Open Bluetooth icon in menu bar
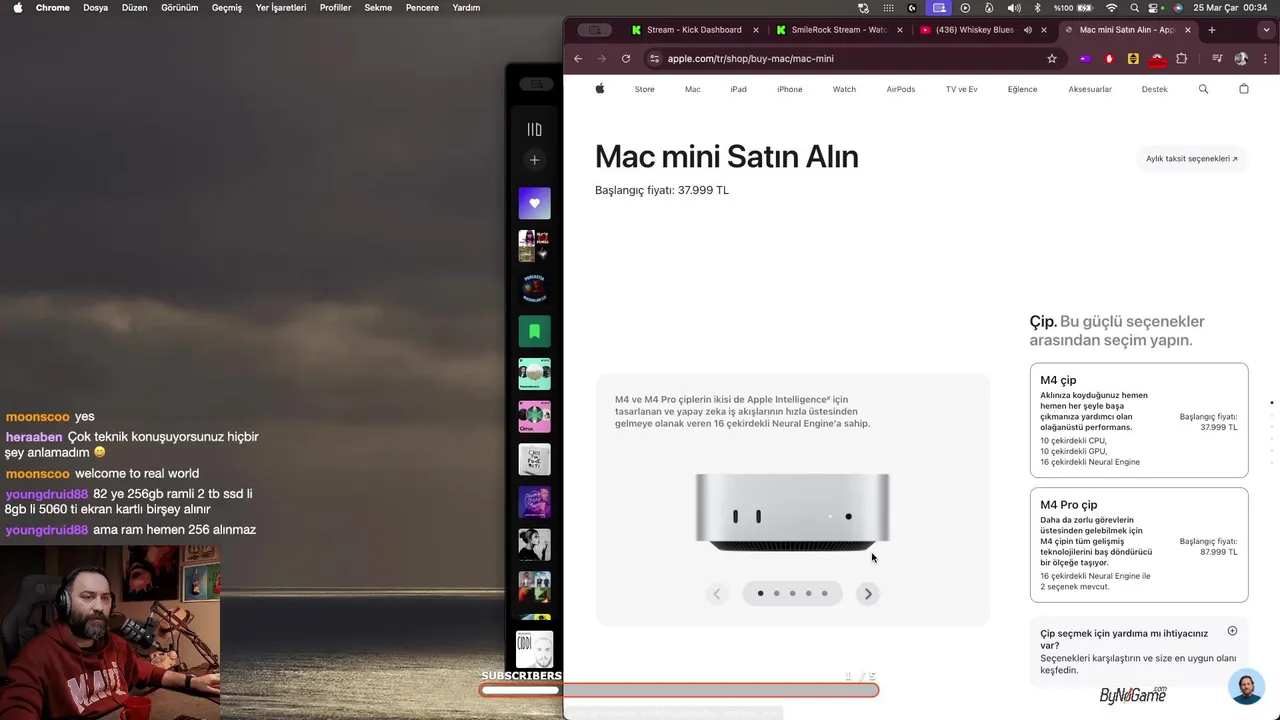This screenshot has height=720, width=1280. [1037, 8]
